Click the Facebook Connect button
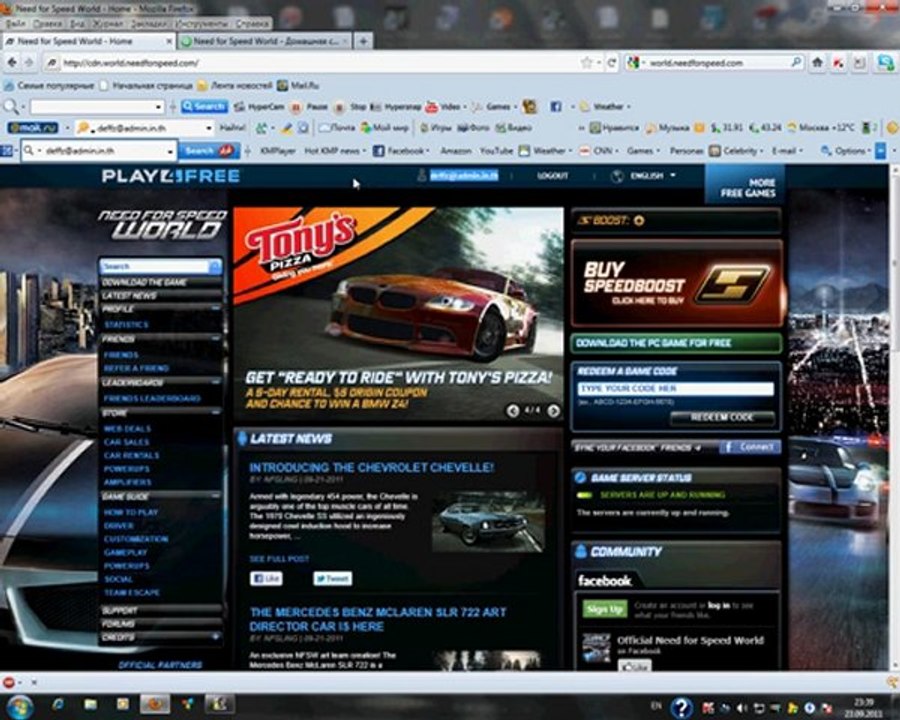 (x=750, y=447)
